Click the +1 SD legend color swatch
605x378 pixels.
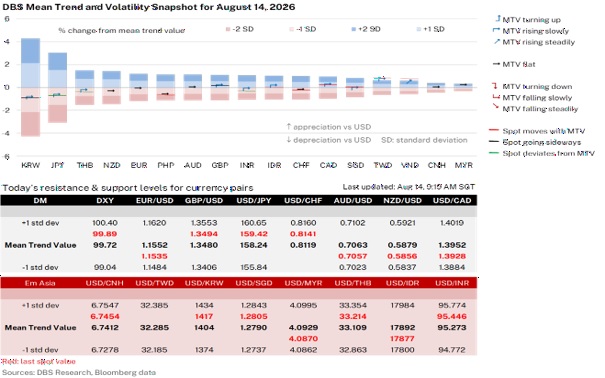[419, 29]
